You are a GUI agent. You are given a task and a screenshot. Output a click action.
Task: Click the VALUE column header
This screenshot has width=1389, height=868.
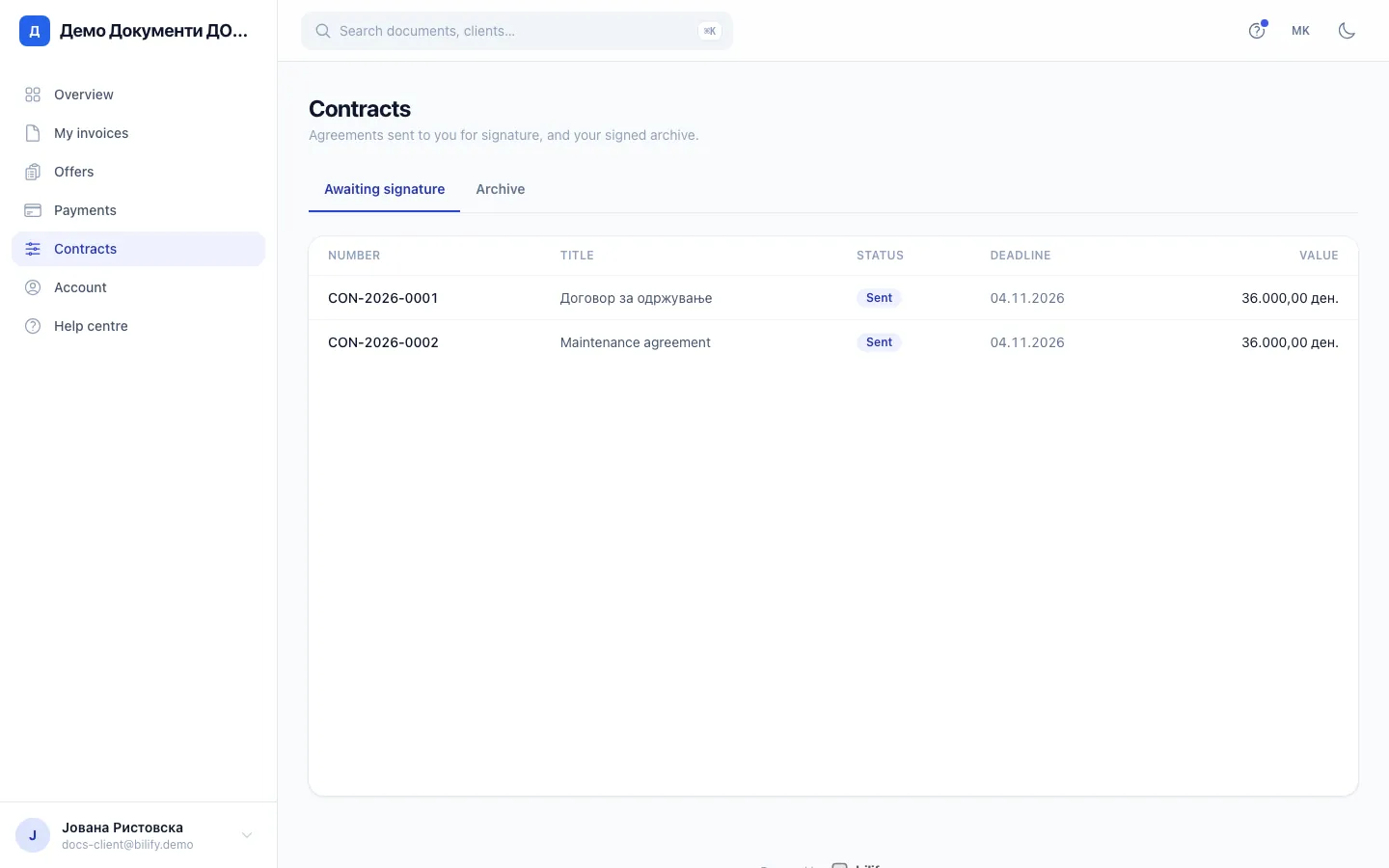click(x=1319, y=256)
